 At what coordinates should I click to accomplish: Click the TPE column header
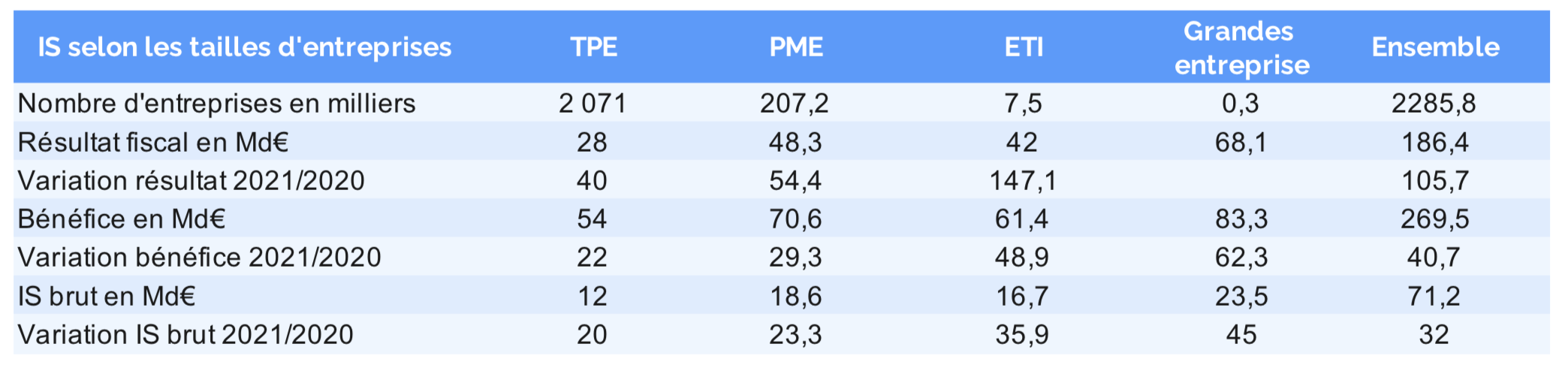pyautogui.click(x=593, y=47)
